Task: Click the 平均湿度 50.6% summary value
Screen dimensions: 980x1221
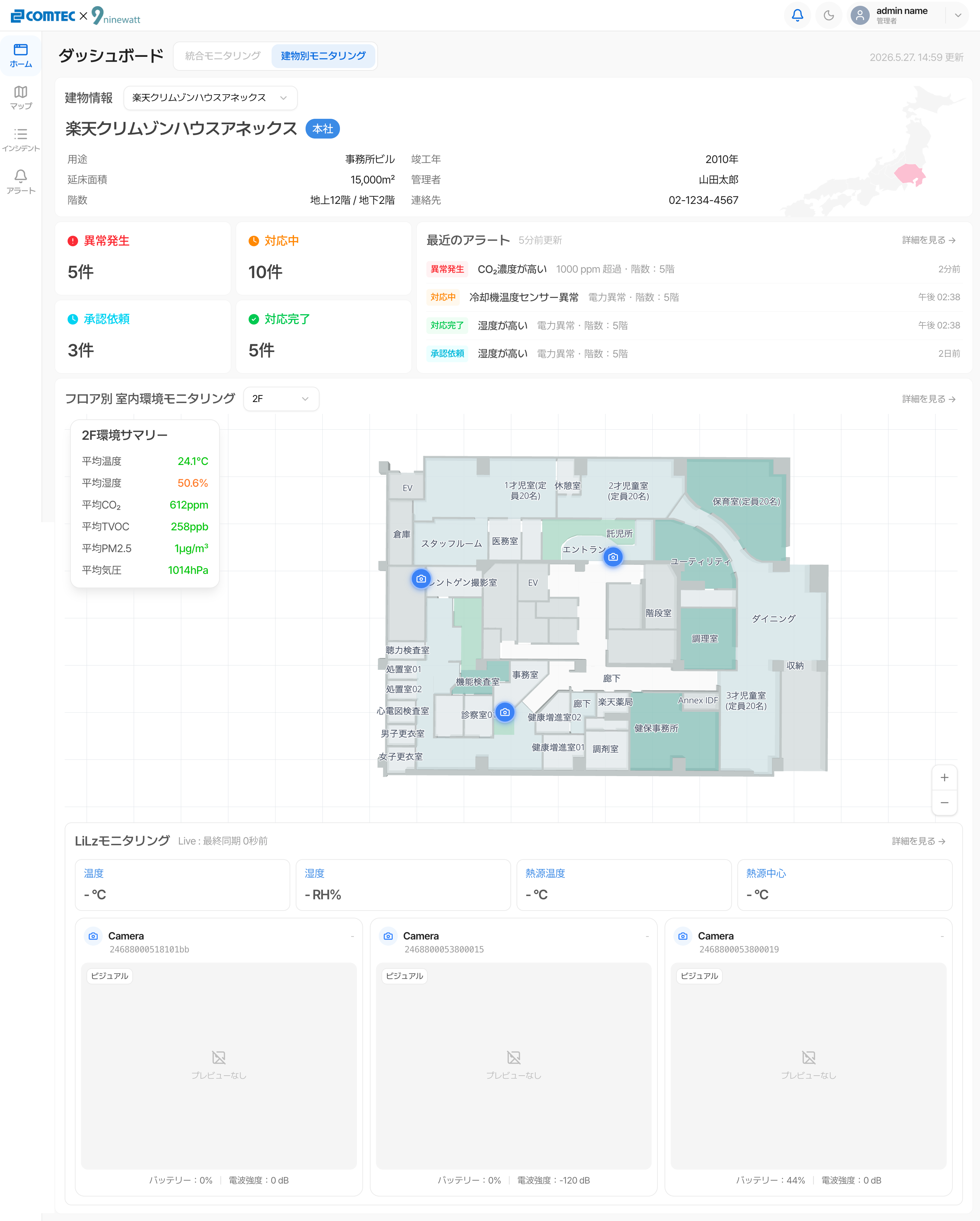Action: (x=193, y=483)
